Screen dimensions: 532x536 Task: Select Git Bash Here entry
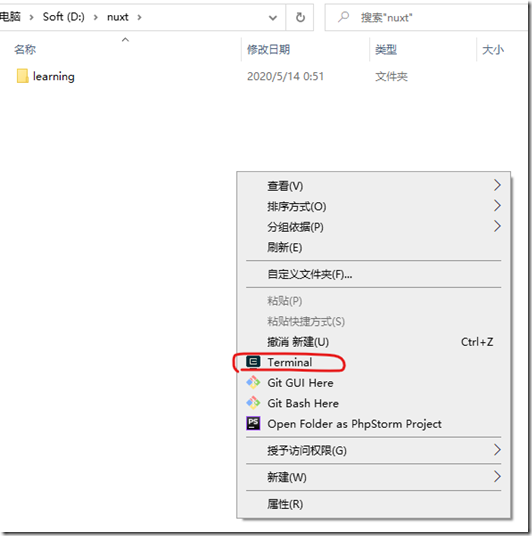373,403
